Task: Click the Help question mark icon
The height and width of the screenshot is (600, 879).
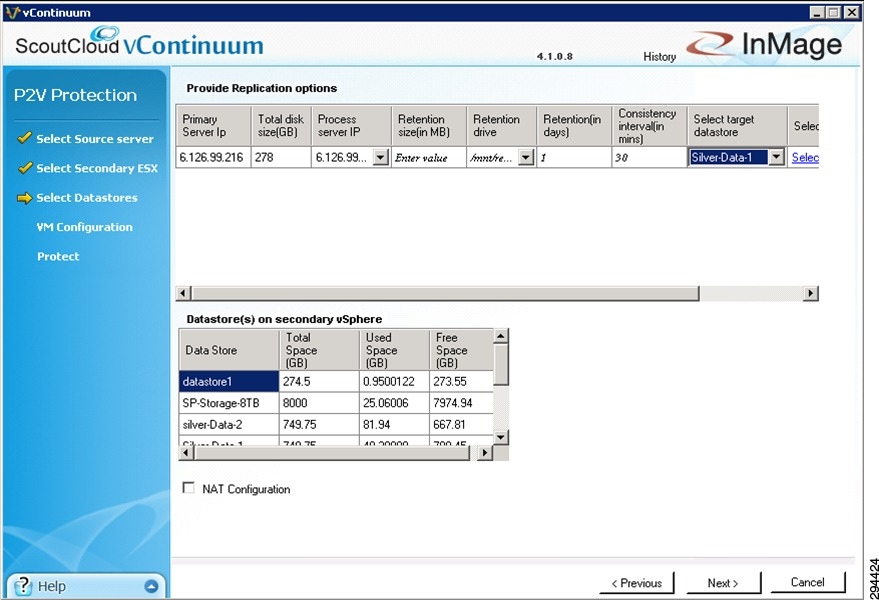Action: tap(22, 586)
